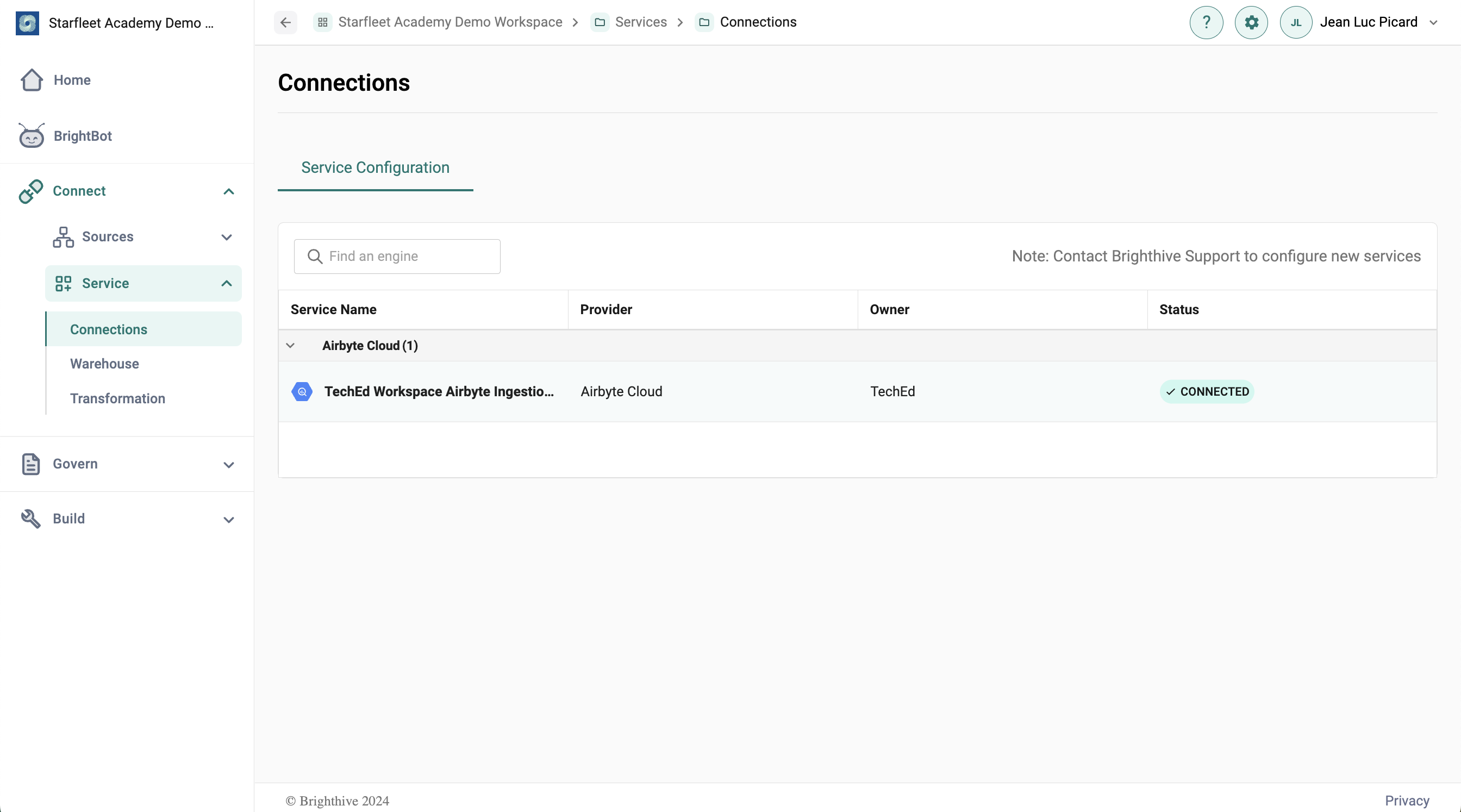Click the Service grid-plus icon
Image resolution: width=1461 pixels, height=812 pixels.
coord(63,284)
